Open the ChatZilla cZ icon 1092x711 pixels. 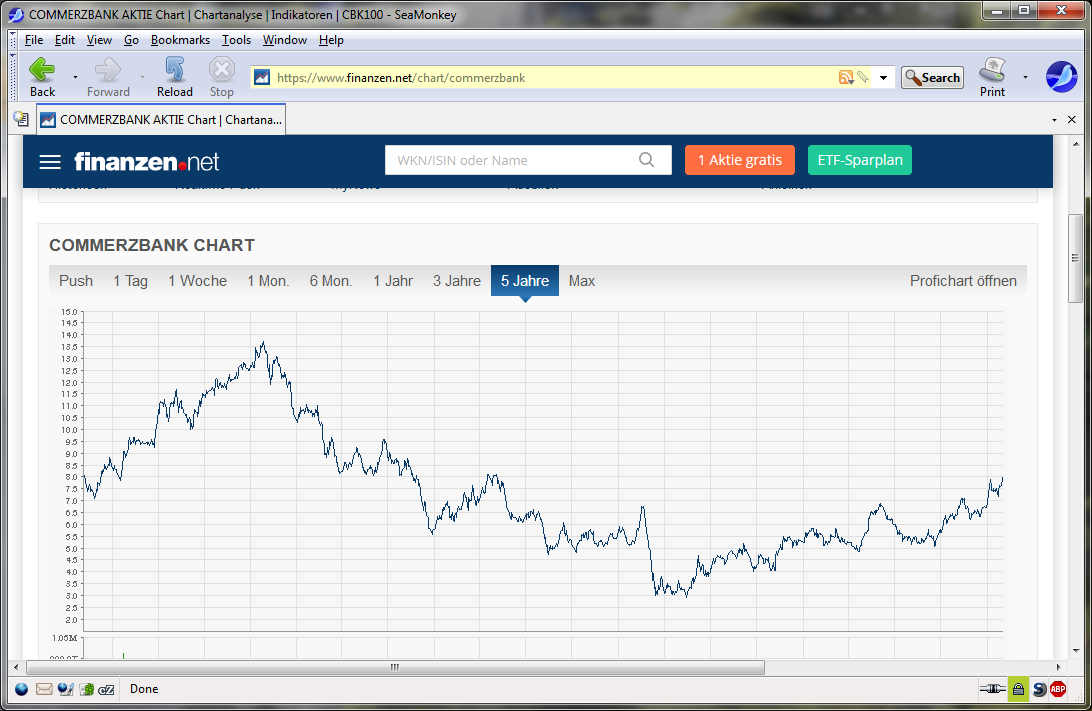107,689
